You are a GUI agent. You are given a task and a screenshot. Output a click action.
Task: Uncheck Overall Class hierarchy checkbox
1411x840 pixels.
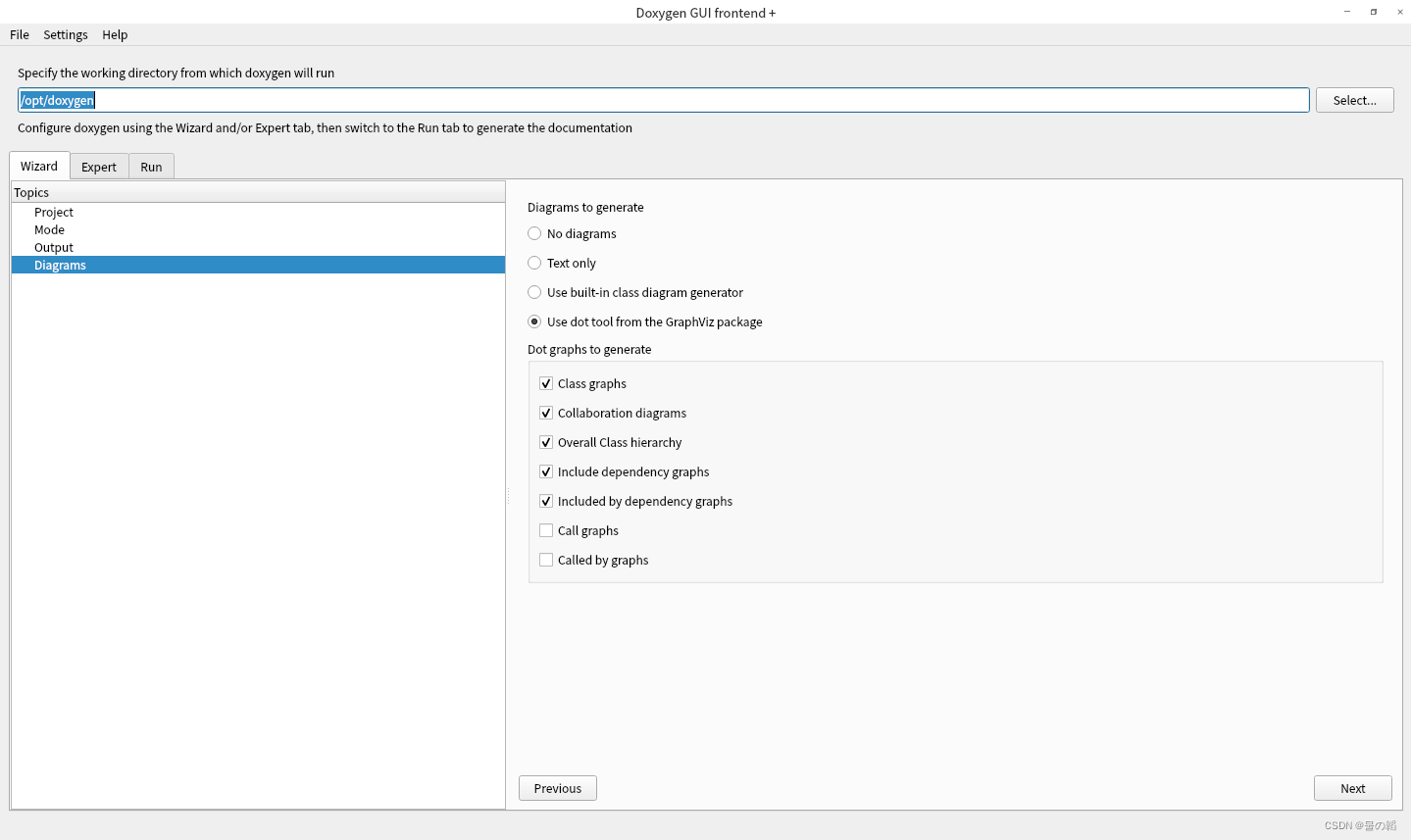coord(546,442)
